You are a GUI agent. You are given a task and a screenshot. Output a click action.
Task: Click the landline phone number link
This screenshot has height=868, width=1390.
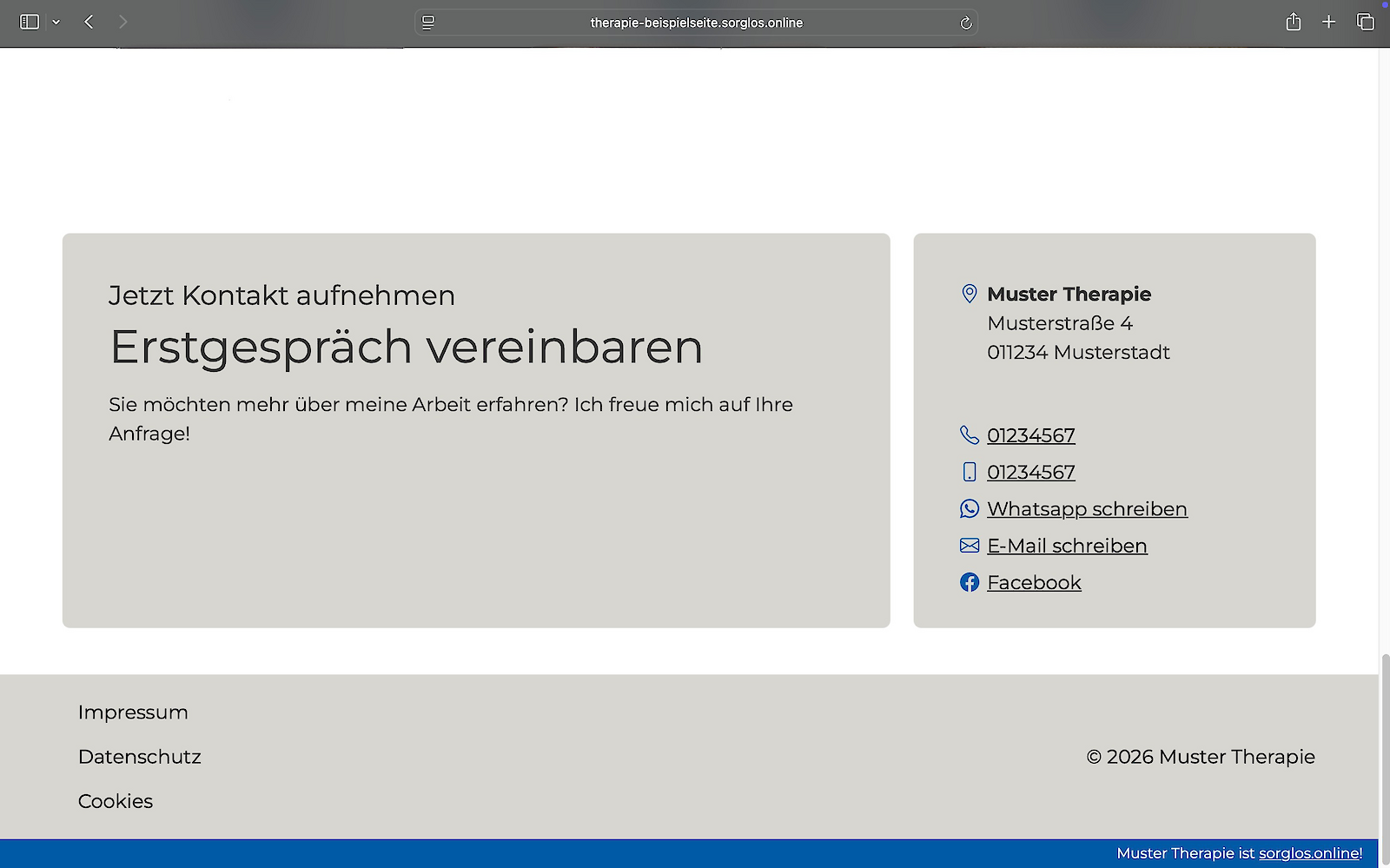[x=1030, y=435]
